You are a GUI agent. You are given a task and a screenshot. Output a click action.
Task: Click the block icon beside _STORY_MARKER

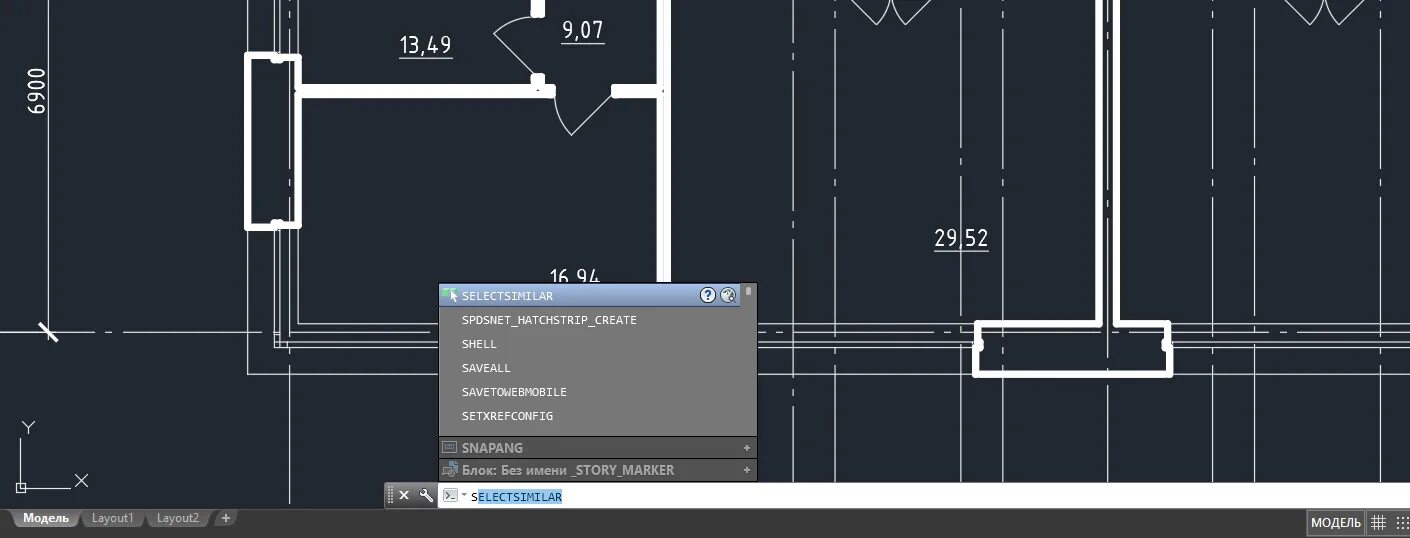click(450, 470)
